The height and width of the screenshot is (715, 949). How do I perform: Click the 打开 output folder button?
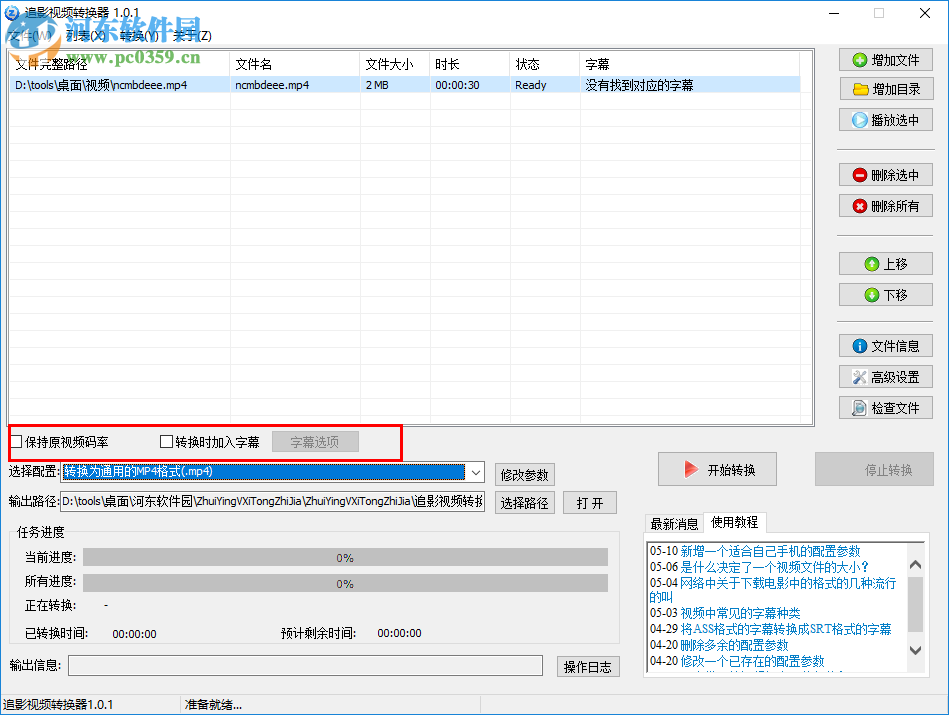[x=589, y=502]
